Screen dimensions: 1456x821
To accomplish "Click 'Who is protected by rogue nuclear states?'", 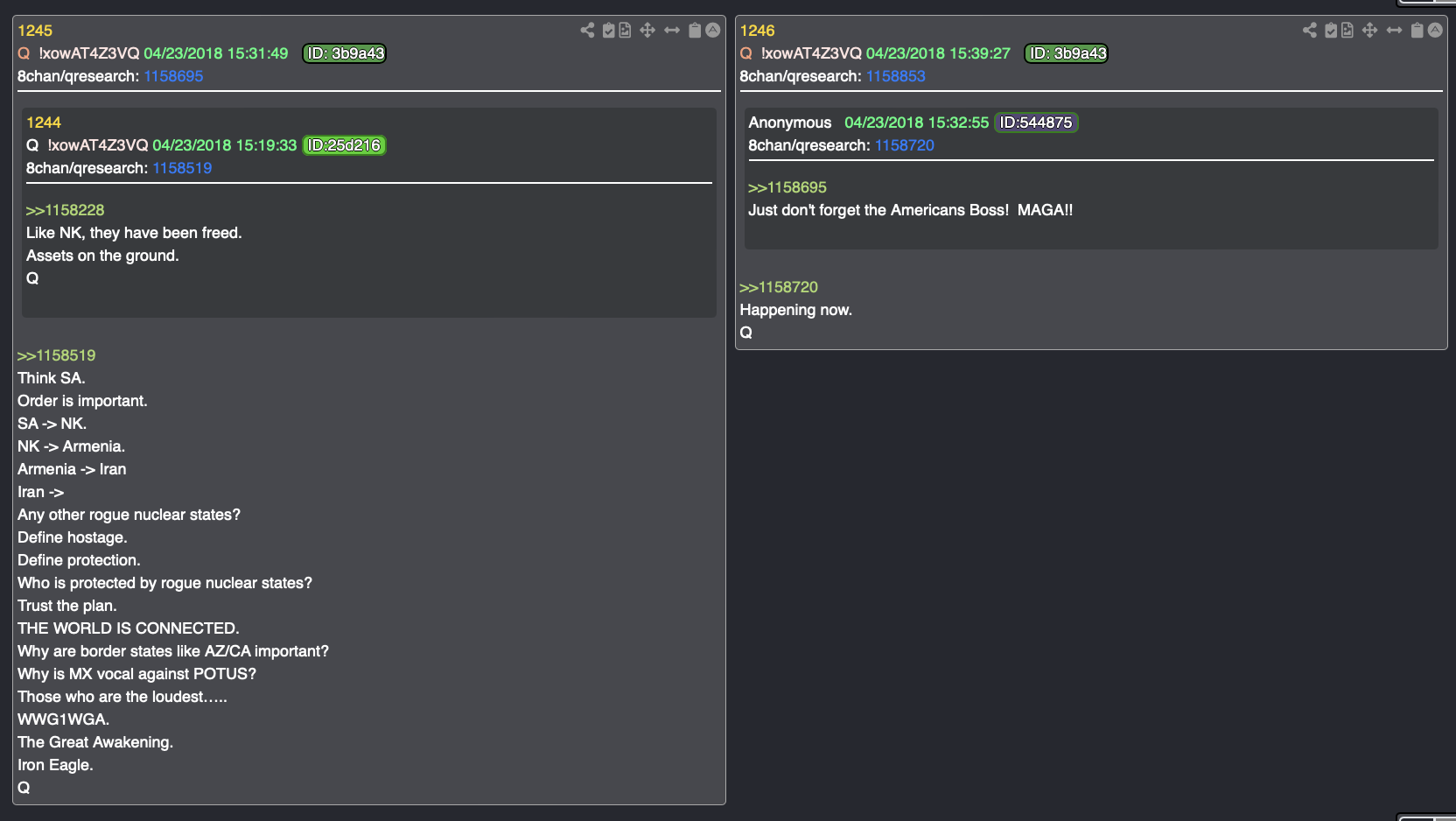I will coord(164,583).
